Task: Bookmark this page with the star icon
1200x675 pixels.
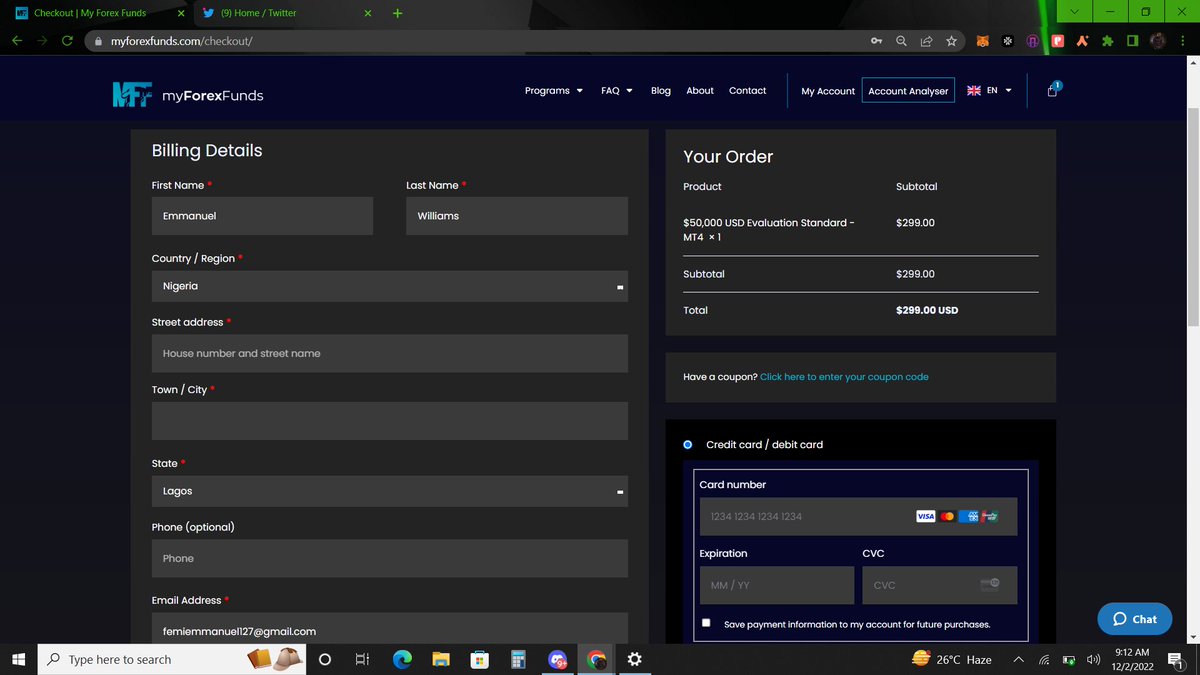Action: [951, 41]
